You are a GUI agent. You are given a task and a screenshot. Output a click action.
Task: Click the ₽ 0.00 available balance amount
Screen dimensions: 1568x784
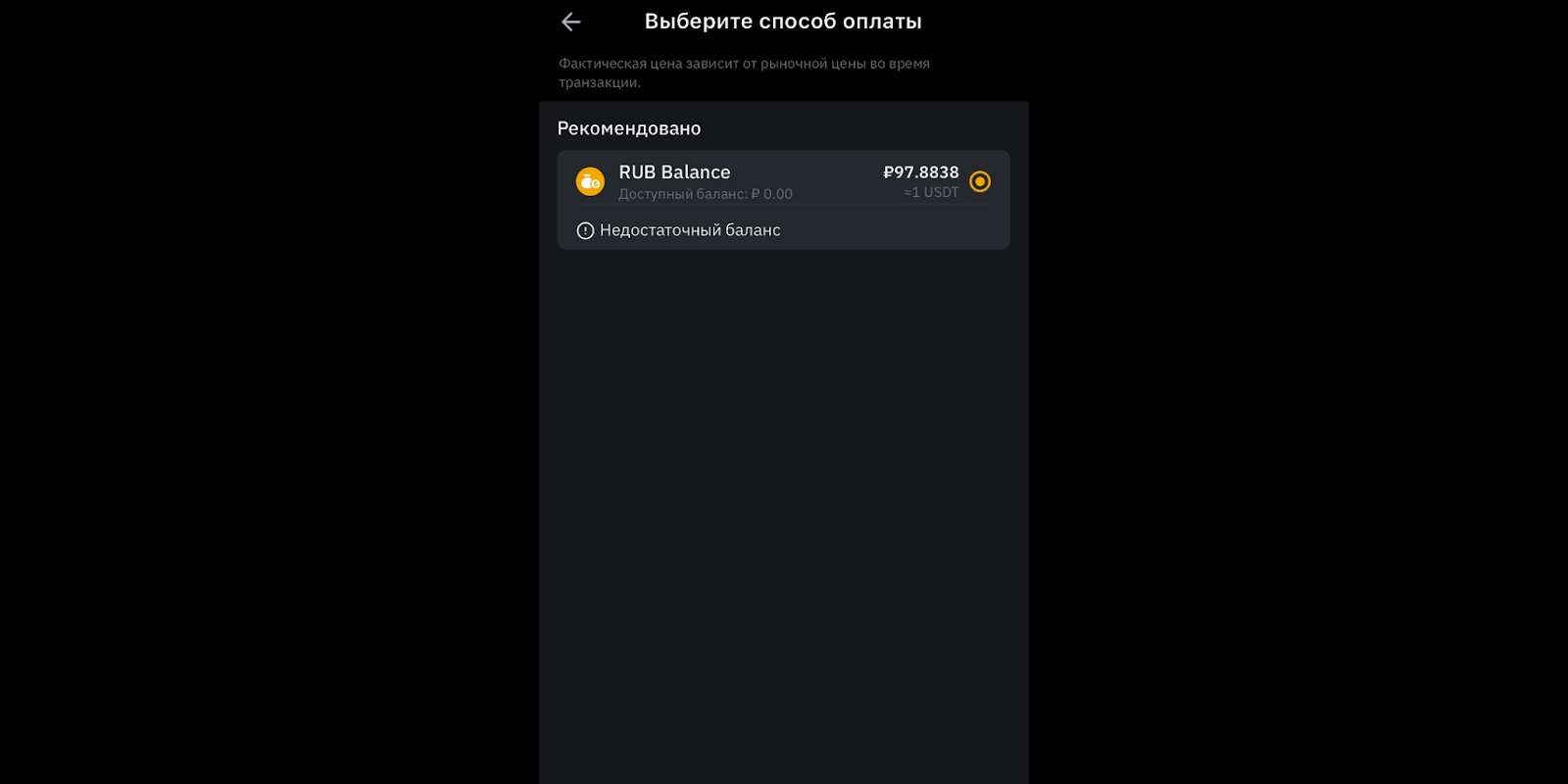click(772, 194)
